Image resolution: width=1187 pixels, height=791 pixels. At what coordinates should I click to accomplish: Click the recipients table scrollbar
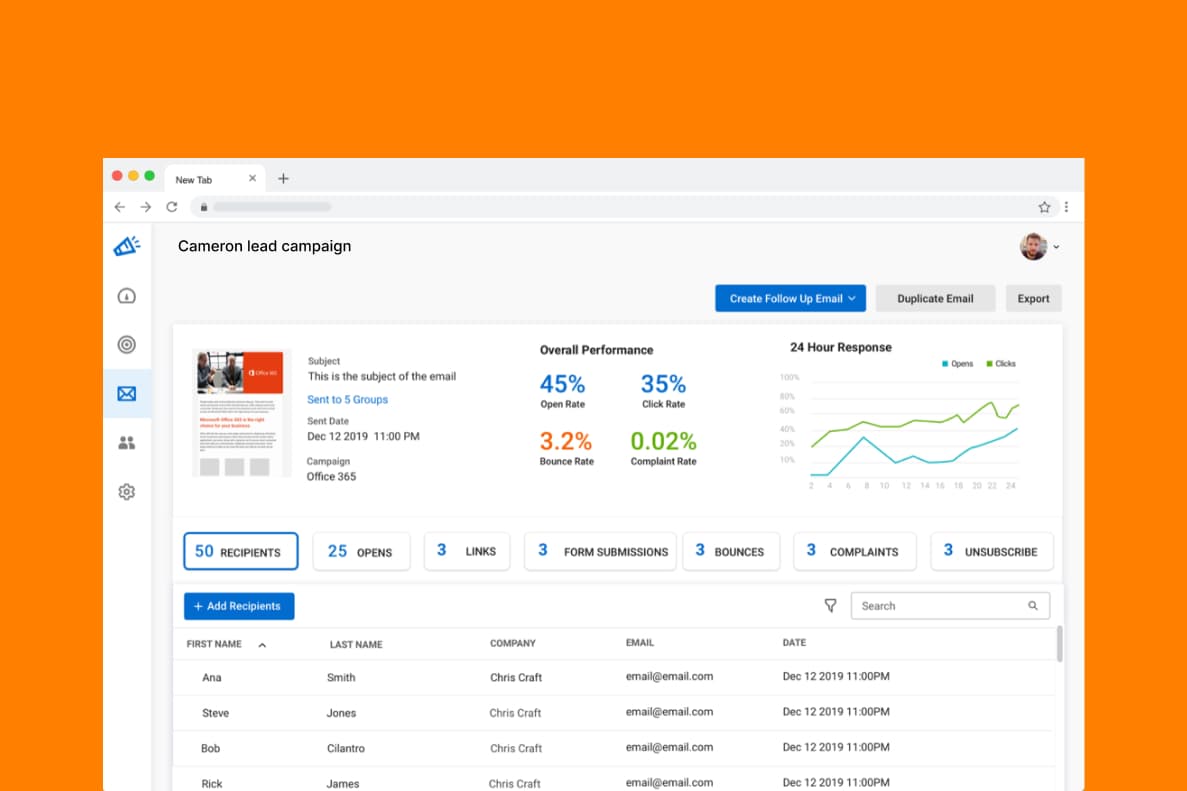[x=1059, y=645]
